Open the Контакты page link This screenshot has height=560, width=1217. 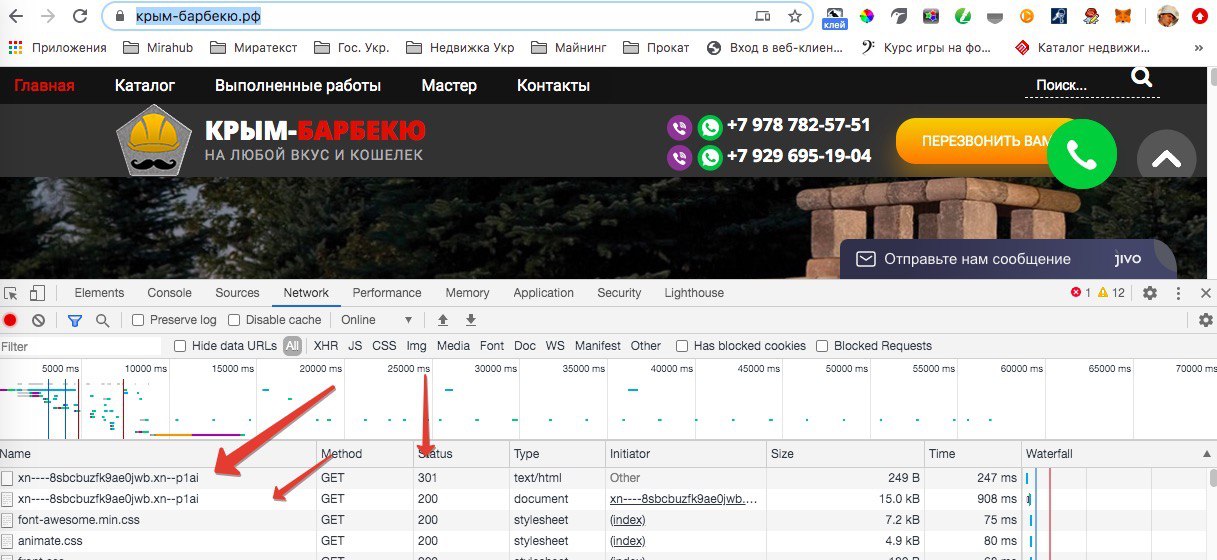pyautogui.click(x=553, y=86)
